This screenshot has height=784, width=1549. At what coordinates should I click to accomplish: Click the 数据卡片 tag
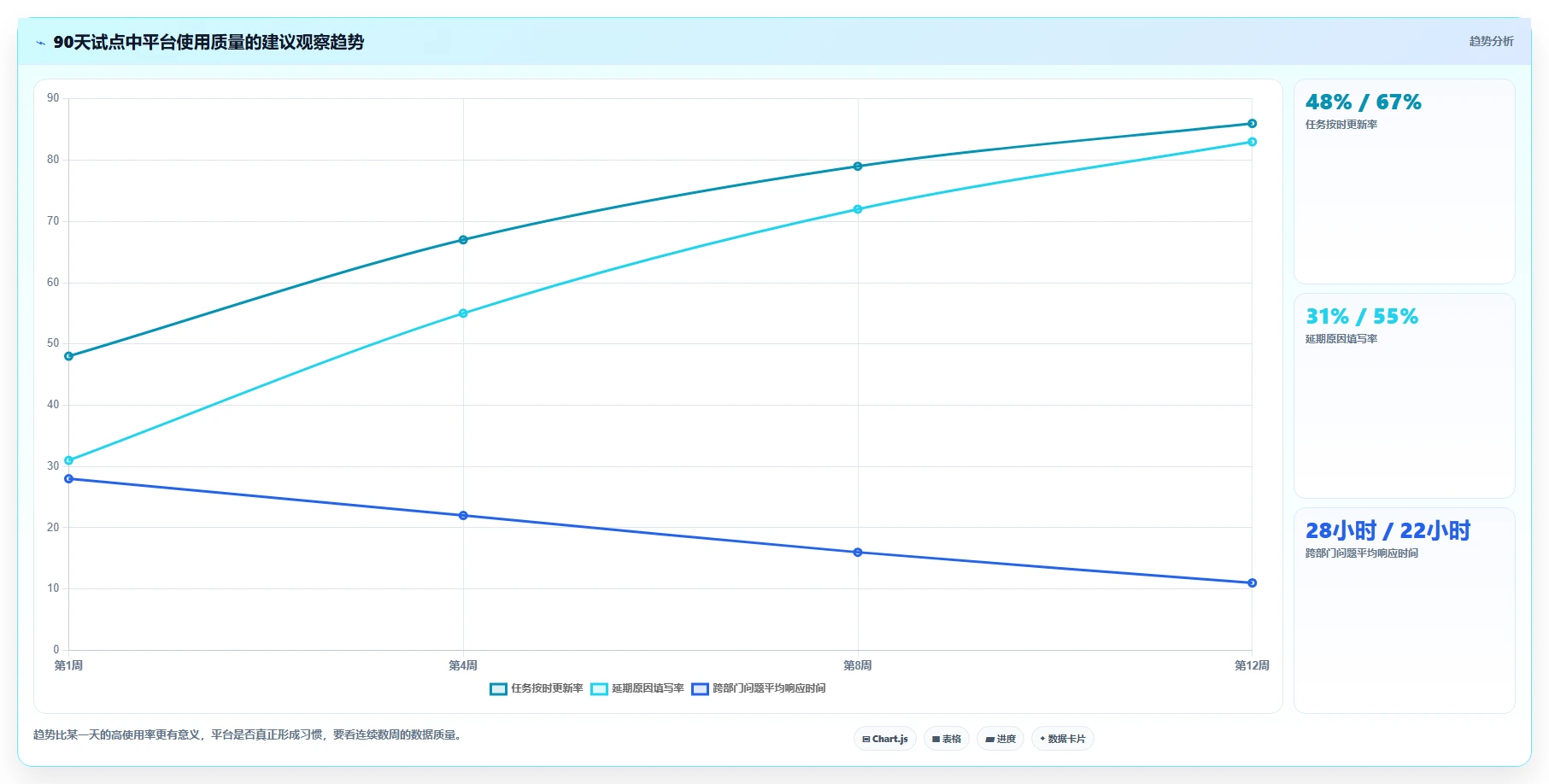tap(1063, 739)
